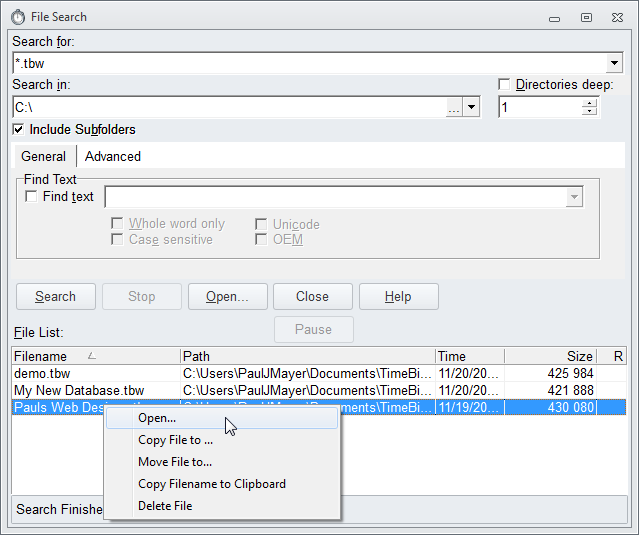The image size is (639, 535).
Task: Open the Search in path dropdown
Action: pyautogui.click(x=472, y=108)
